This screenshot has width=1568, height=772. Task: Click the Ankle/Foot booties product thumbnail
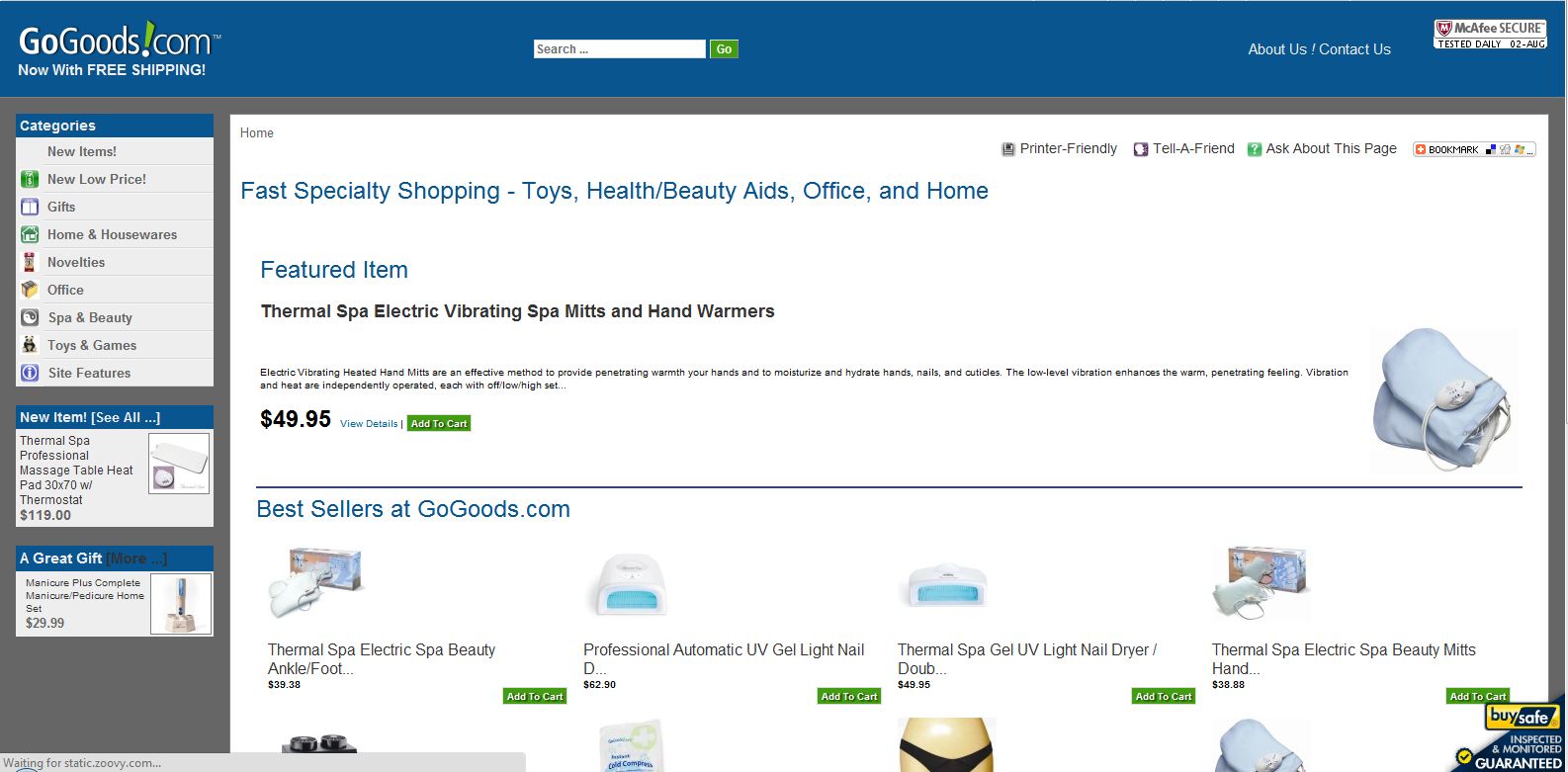[316, 582]
